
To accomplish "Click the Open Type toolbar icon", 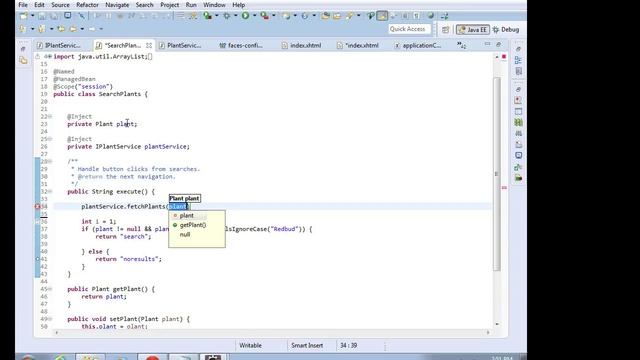I will coord(325,16).
